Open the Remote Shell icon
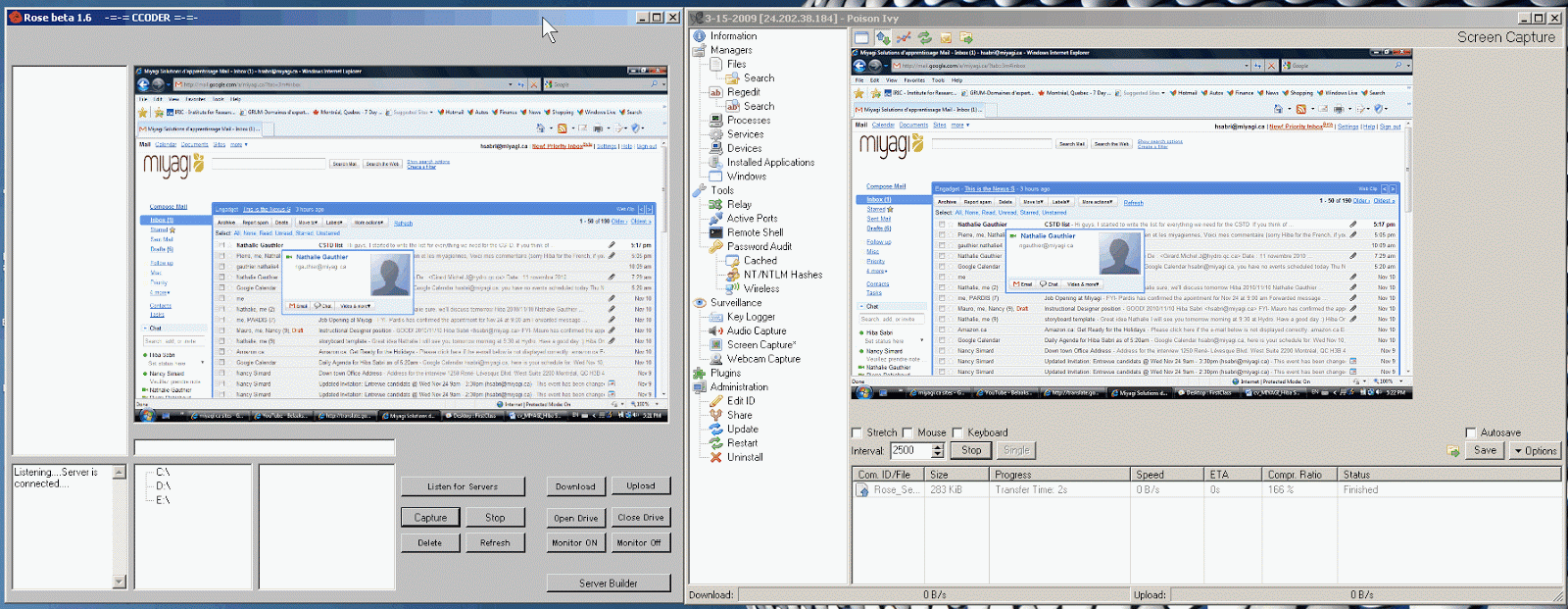The width and height of the screenshot is (1568, 609). [x=715, y=232]
